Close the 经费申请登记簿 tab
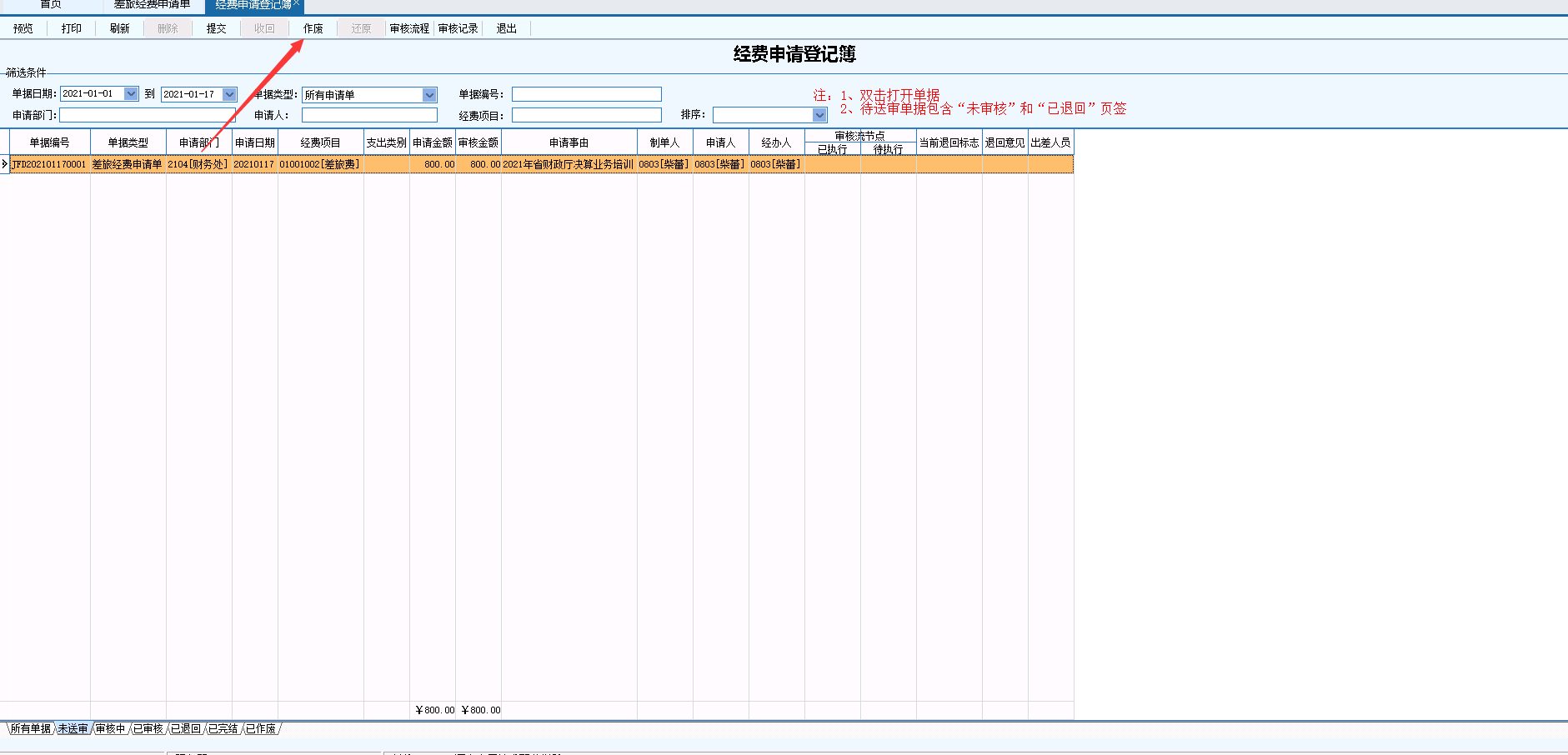1568x755 pixels. [296, 3]
